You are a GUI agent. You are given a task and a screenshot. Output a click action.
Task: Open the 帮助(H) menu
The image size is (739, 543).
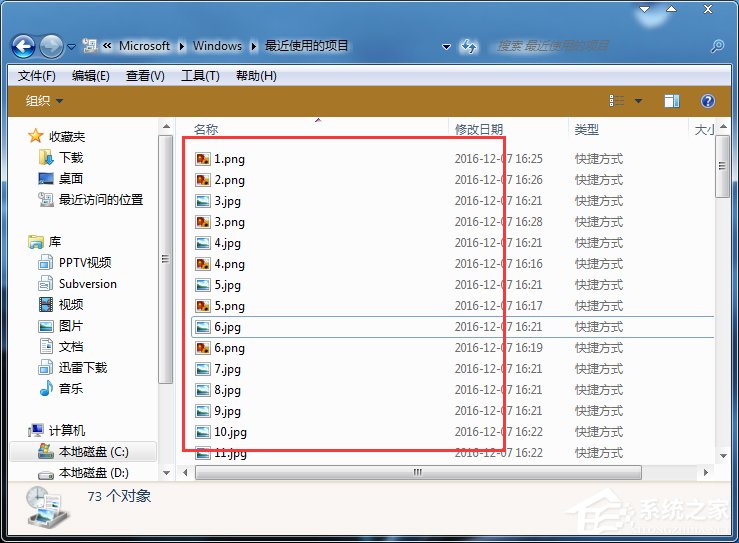coord(256,76)
